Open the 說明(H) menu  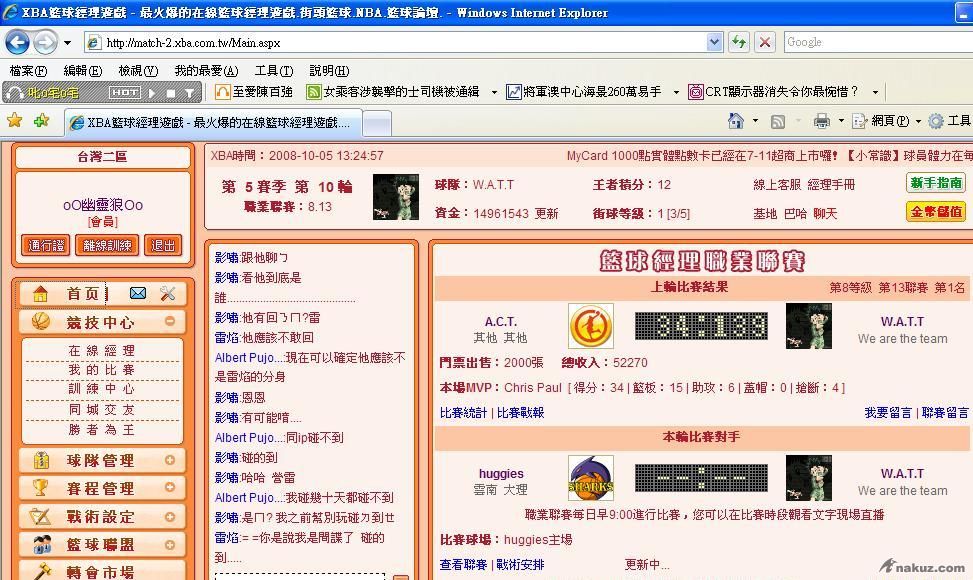(x=329, y=71)
